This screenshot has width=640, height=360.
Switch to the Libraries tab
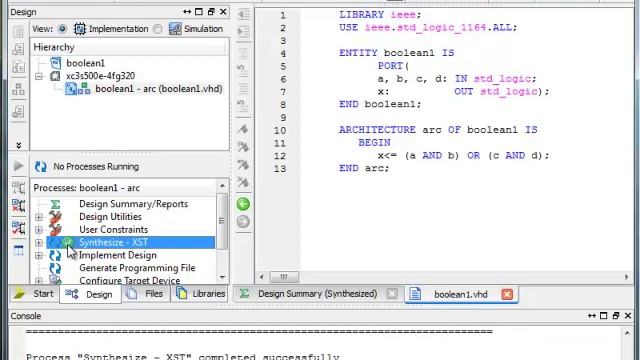click(200, 294)
